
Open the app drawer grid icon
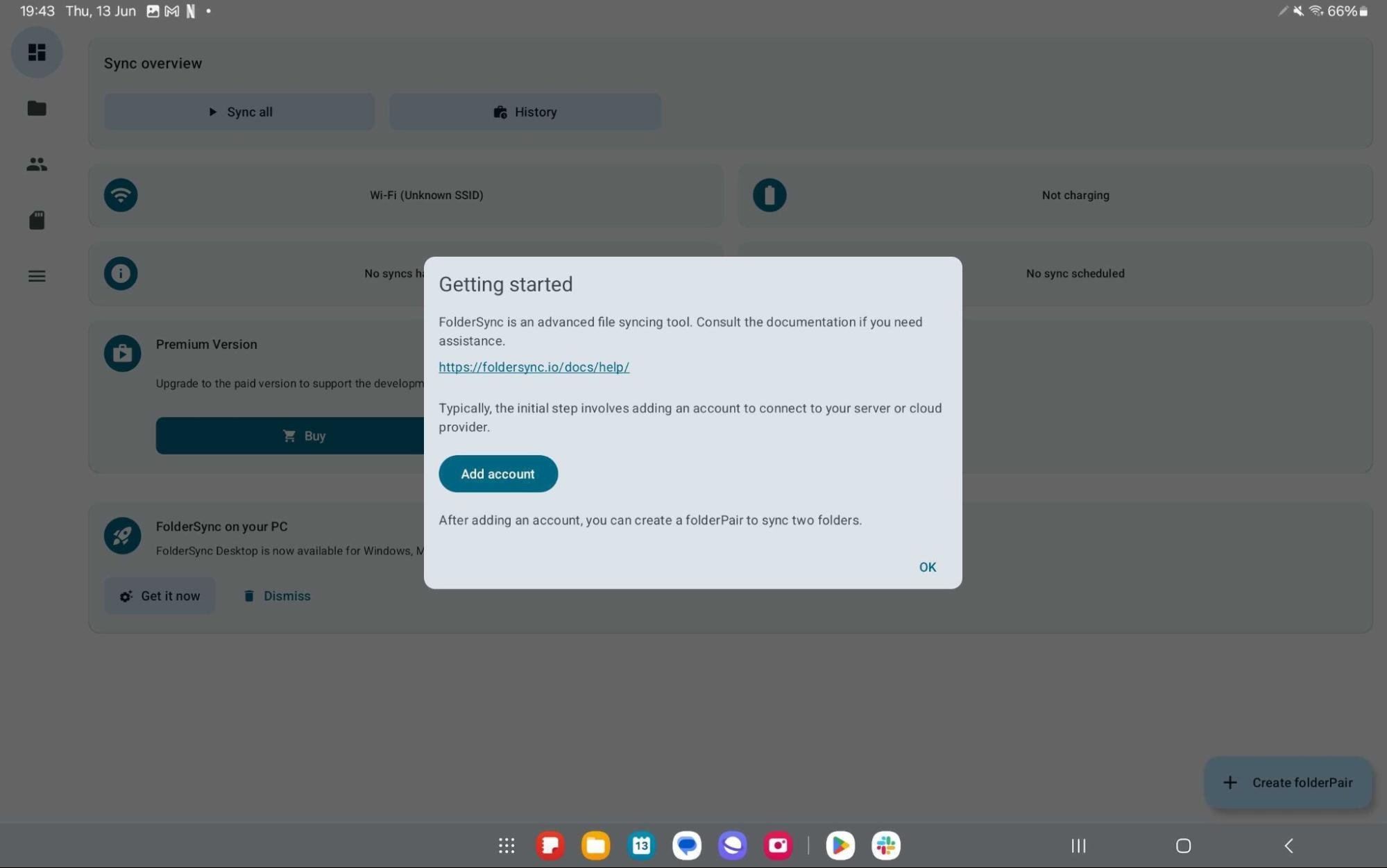(507, 846)
